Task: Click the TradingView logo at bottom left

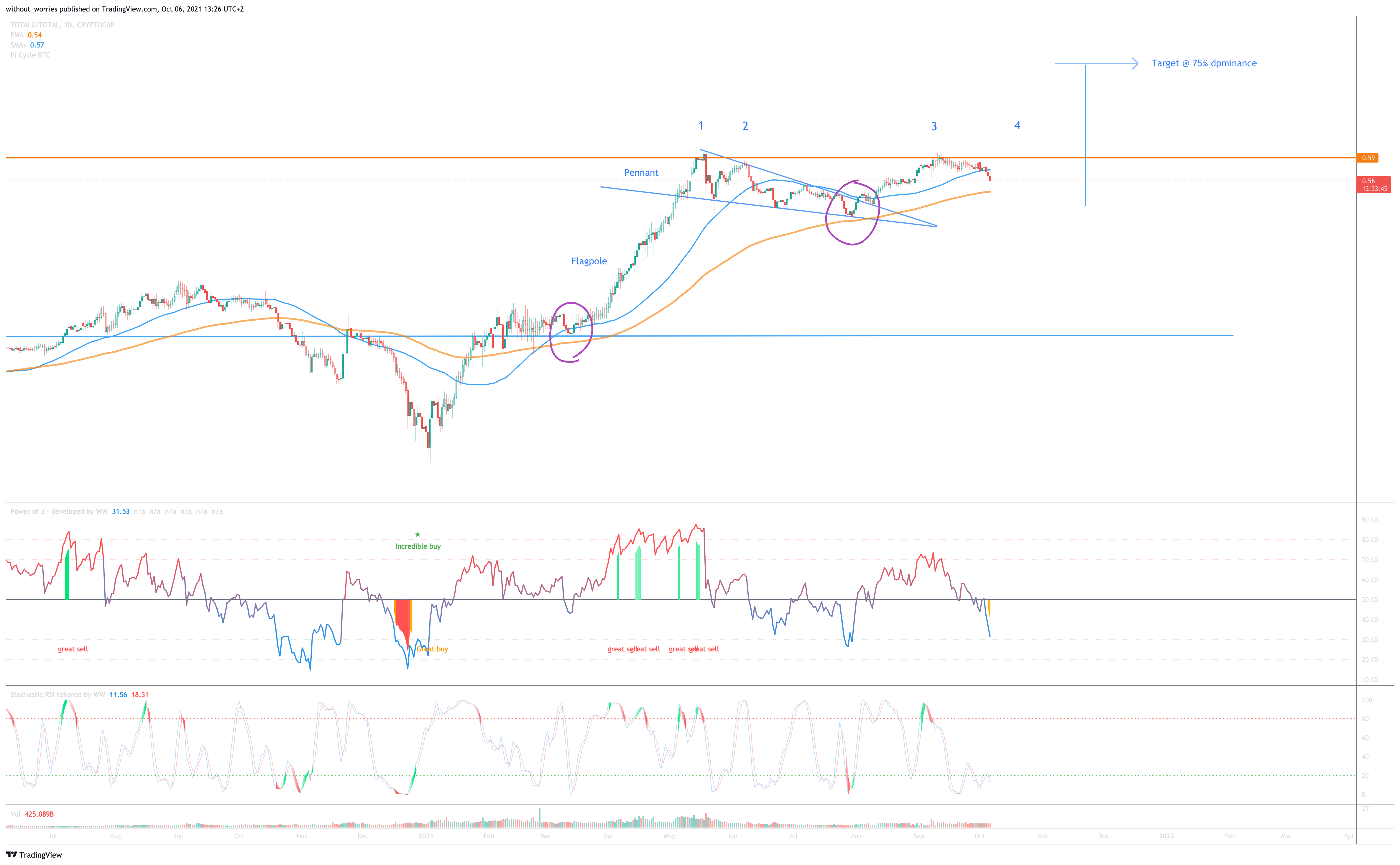Action: click(x=34, y=855)
